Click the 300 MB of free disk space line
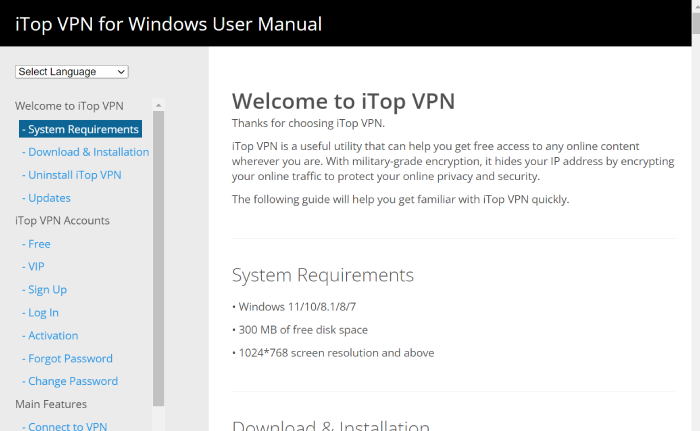Viewport: 700px width, 431px height. [x=300, y=330]
